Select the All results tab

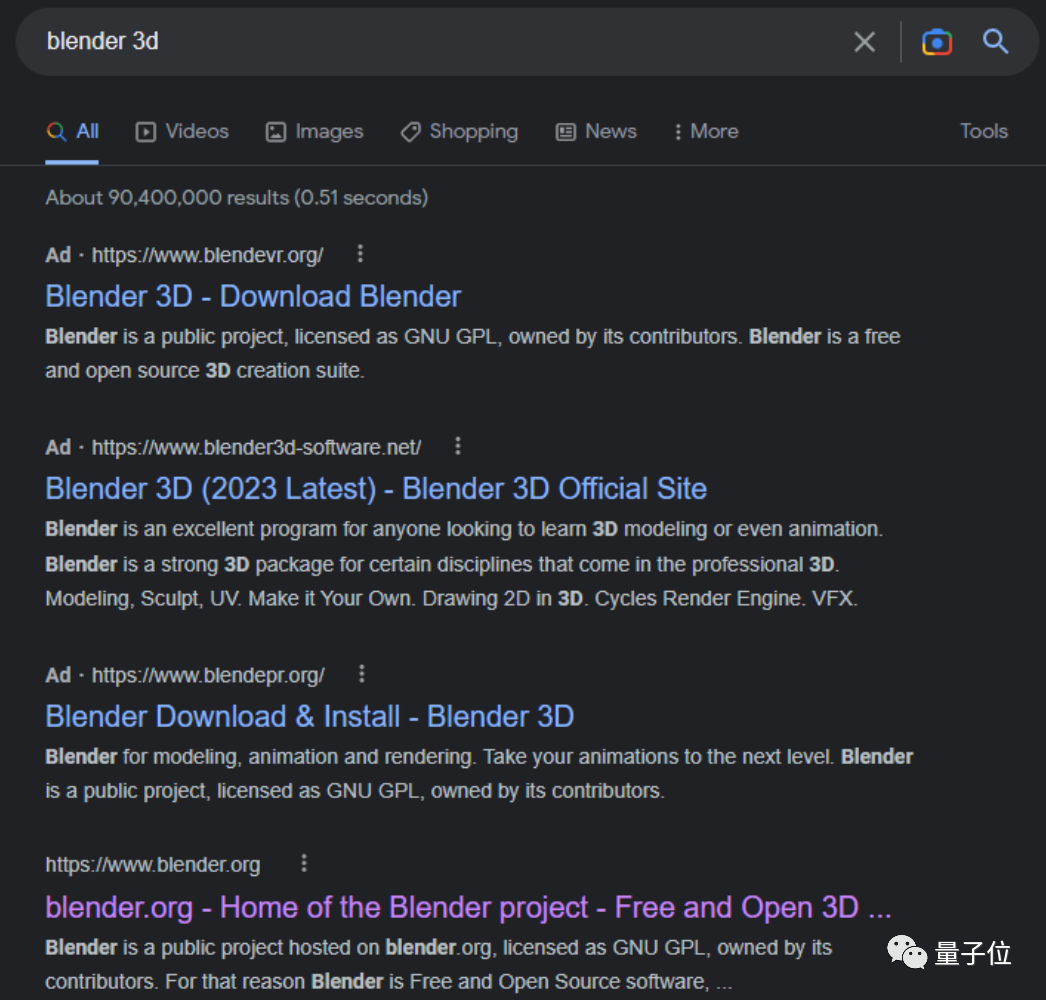[x=72, y=131]
